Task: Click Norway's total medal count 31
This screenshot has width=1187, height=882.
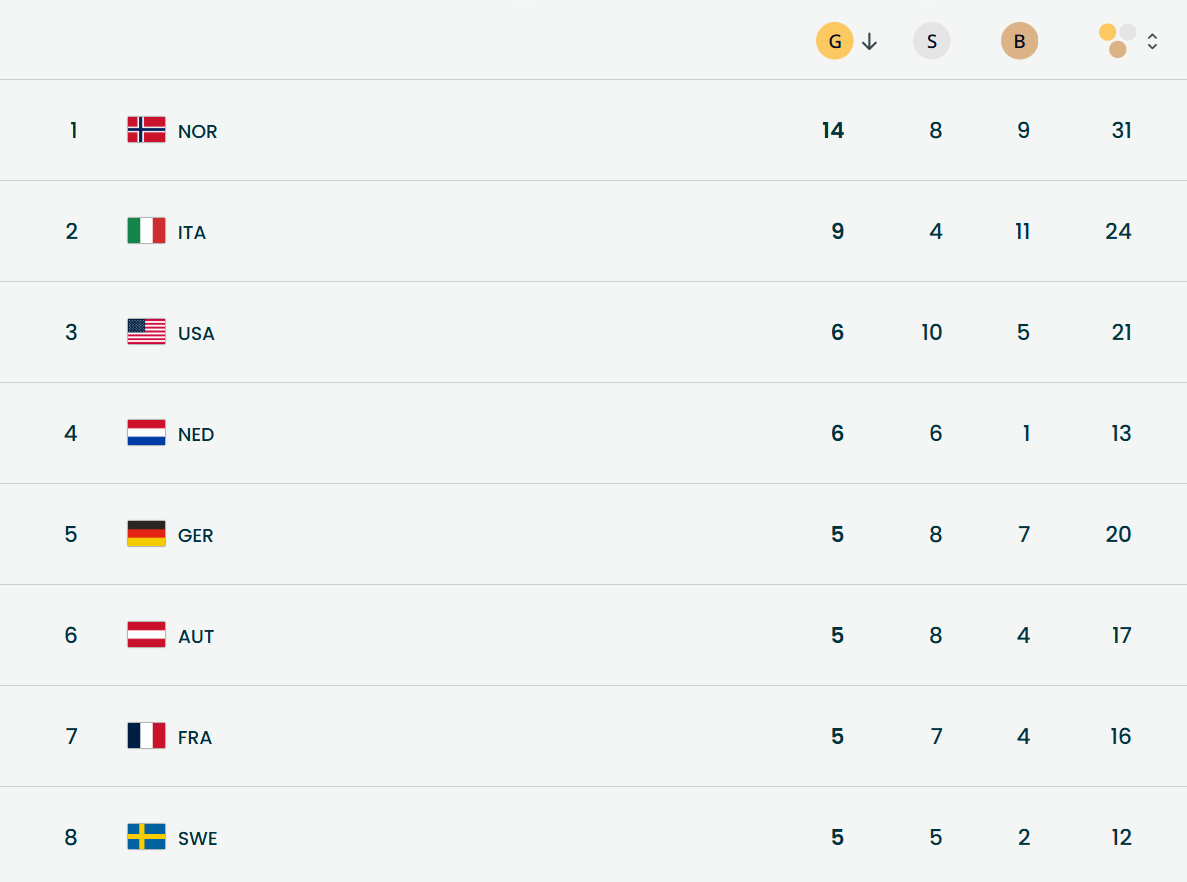Action: (1121, 131)
